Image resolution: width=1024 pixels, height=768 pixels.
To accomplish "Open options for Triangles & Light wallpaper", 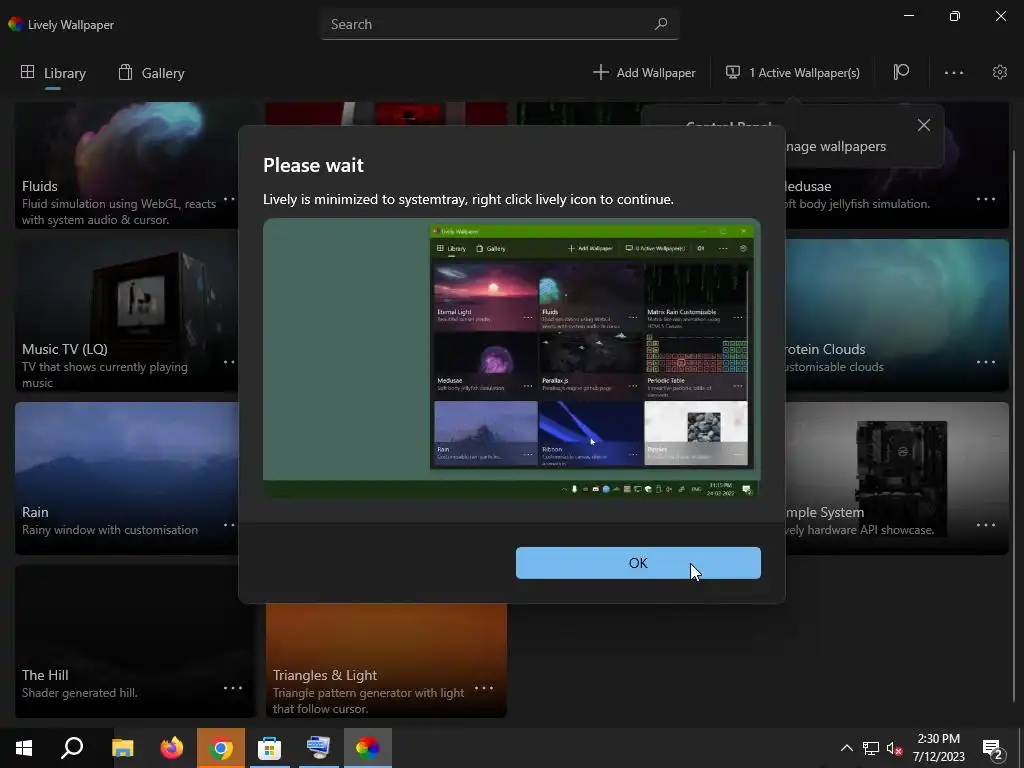I will click(x=484, y=688).
